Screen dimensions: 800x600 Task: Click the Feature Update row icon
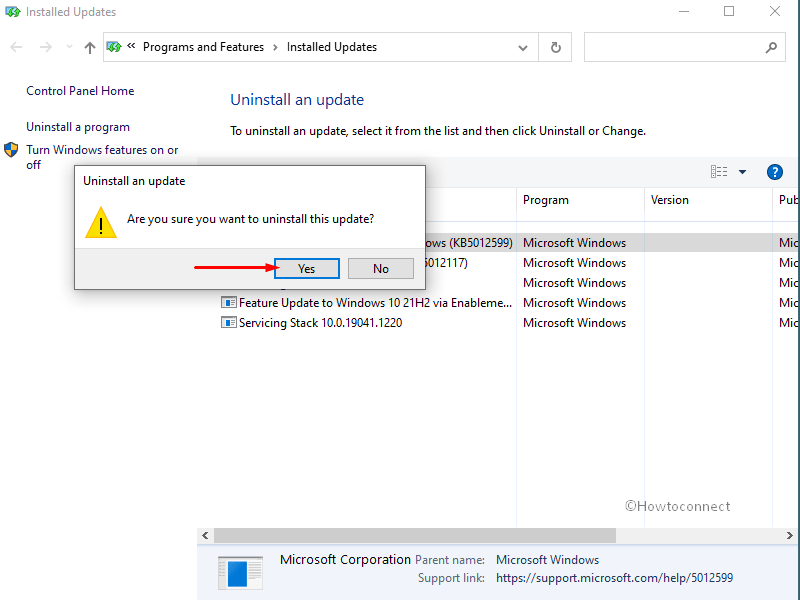pyautogui.click(x=229, y=303)
